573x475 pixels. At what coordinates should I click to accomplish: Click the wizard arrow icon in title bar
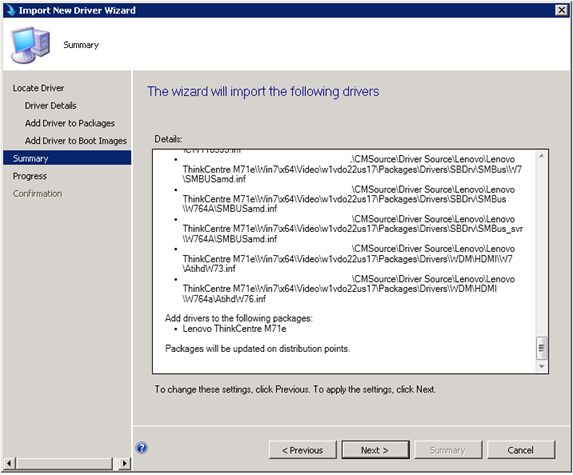pyautogui.click(x=11, y=10)
